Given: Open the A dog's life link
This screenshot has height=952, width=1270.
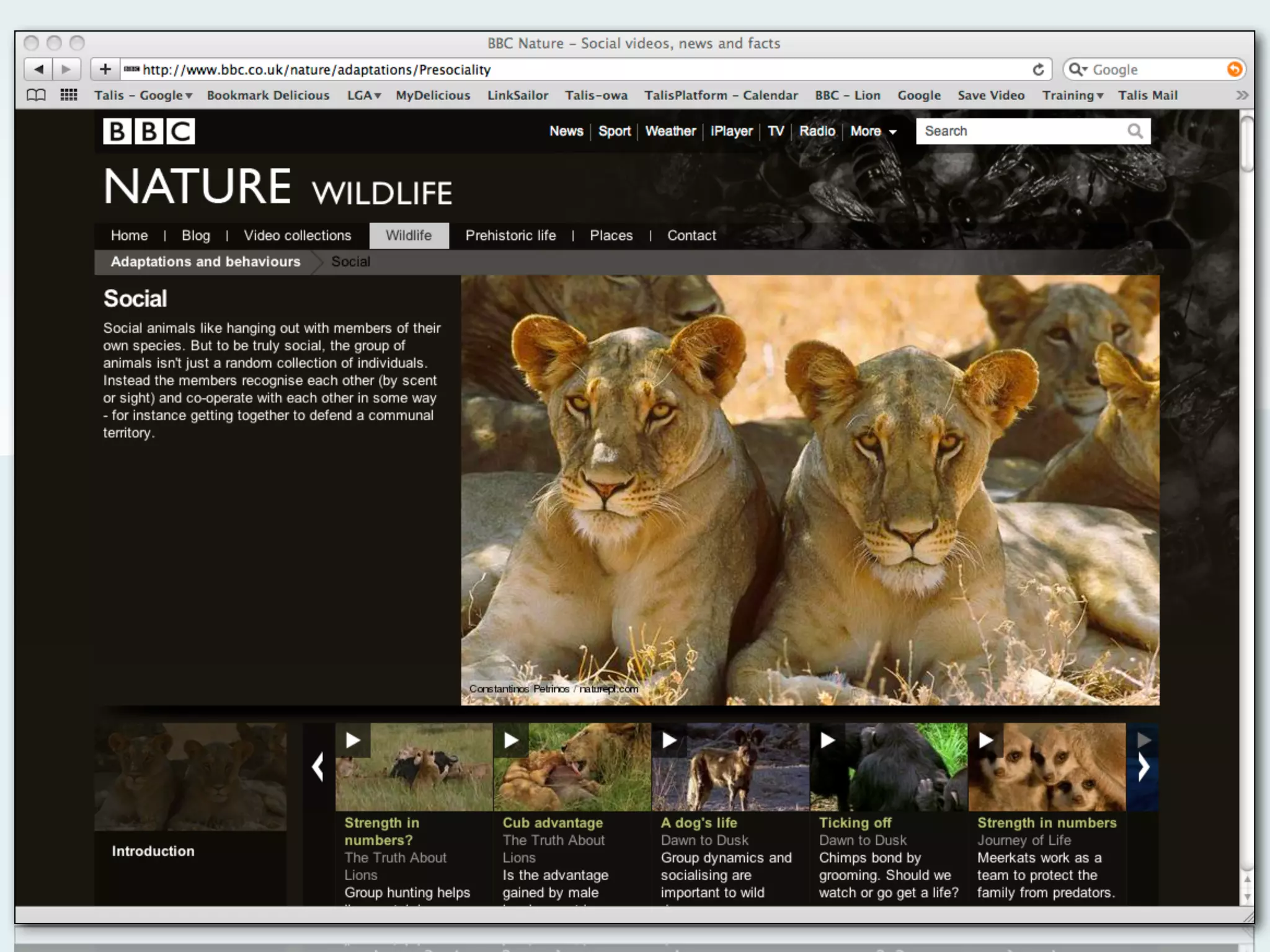Looking at the screenshot, I should [x=698, y=823].
